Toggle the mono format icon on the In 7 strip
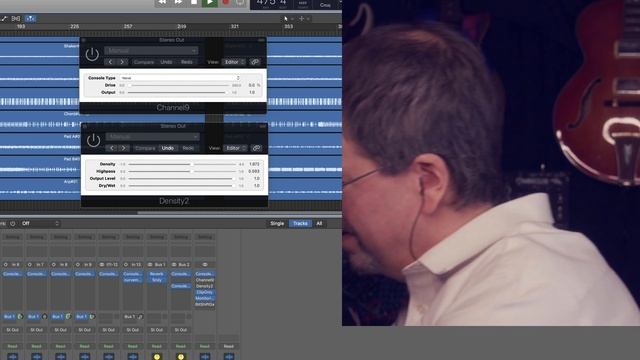 (x=30, y=265)
